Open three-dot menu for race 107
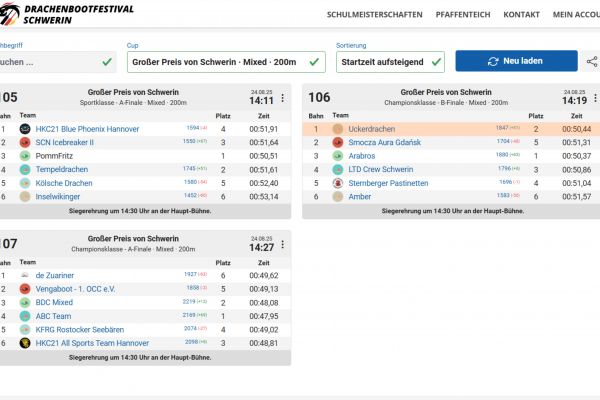Image resolution: width=600 pixels, height=400 pixels. coord(282,245)
